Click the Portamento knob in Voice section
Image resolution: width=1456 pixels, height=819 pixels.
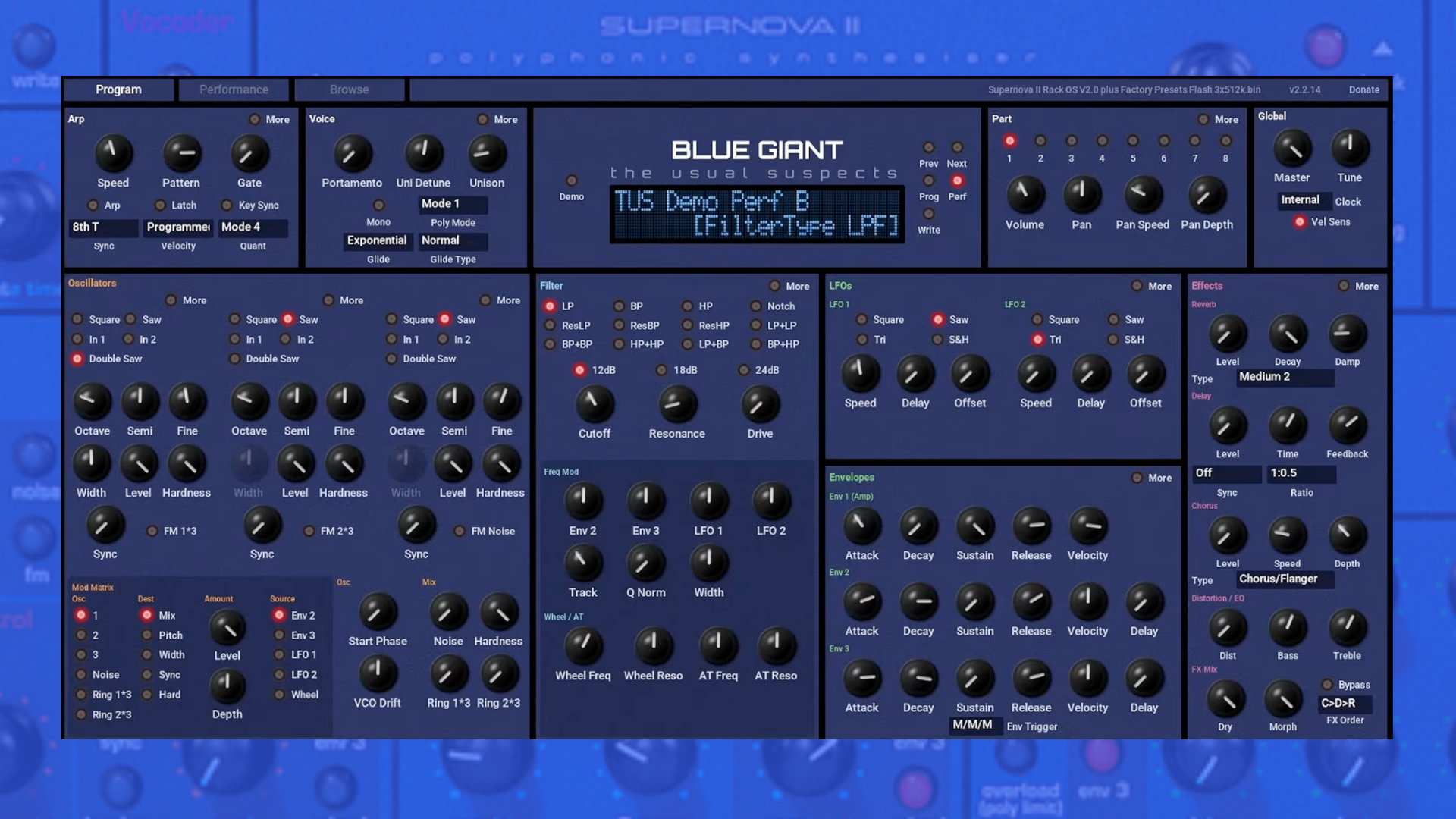pyautogui.click(x=352, y=154)
